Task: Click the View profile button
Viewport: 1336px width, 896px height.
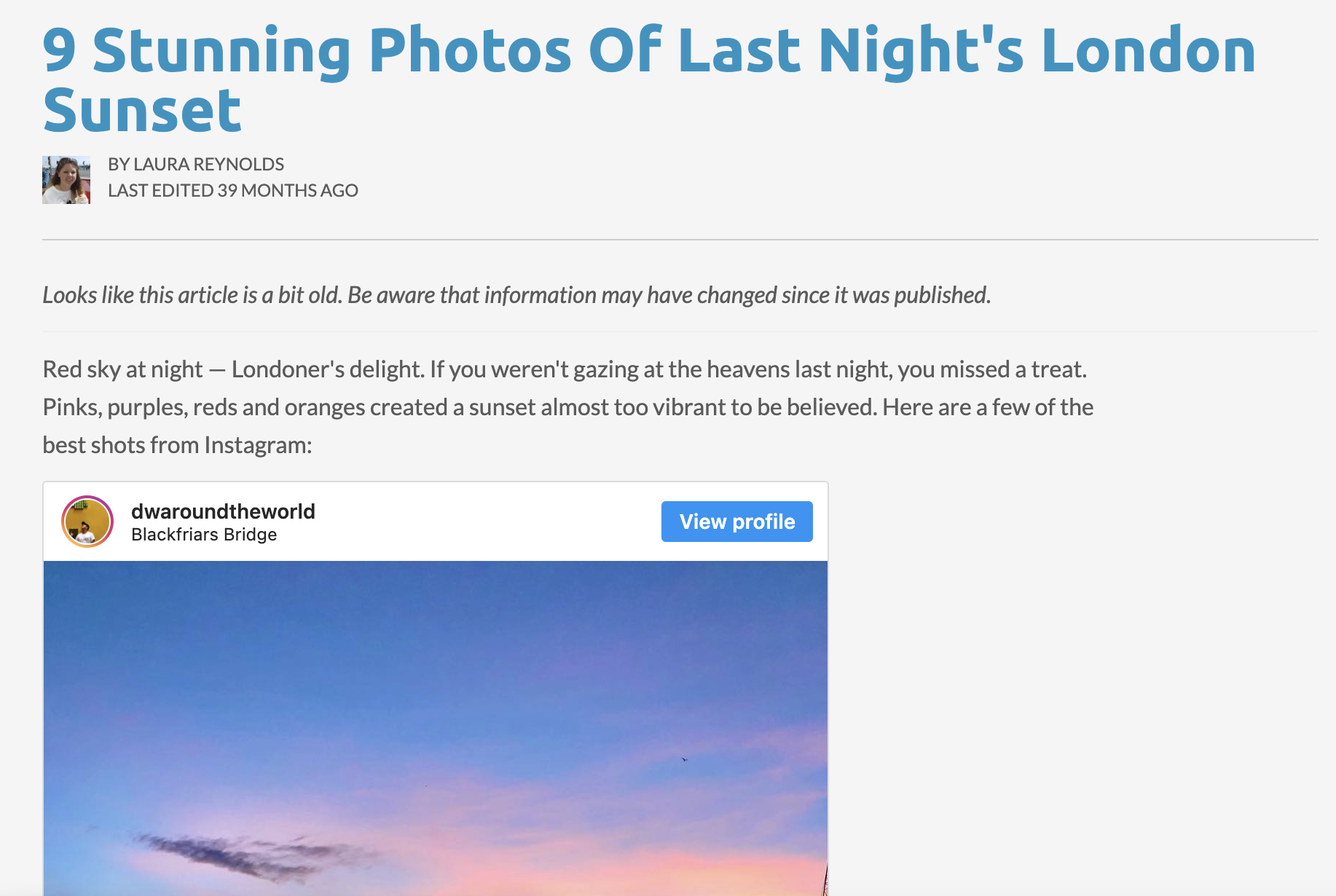Action: click(x=737, y=522)
